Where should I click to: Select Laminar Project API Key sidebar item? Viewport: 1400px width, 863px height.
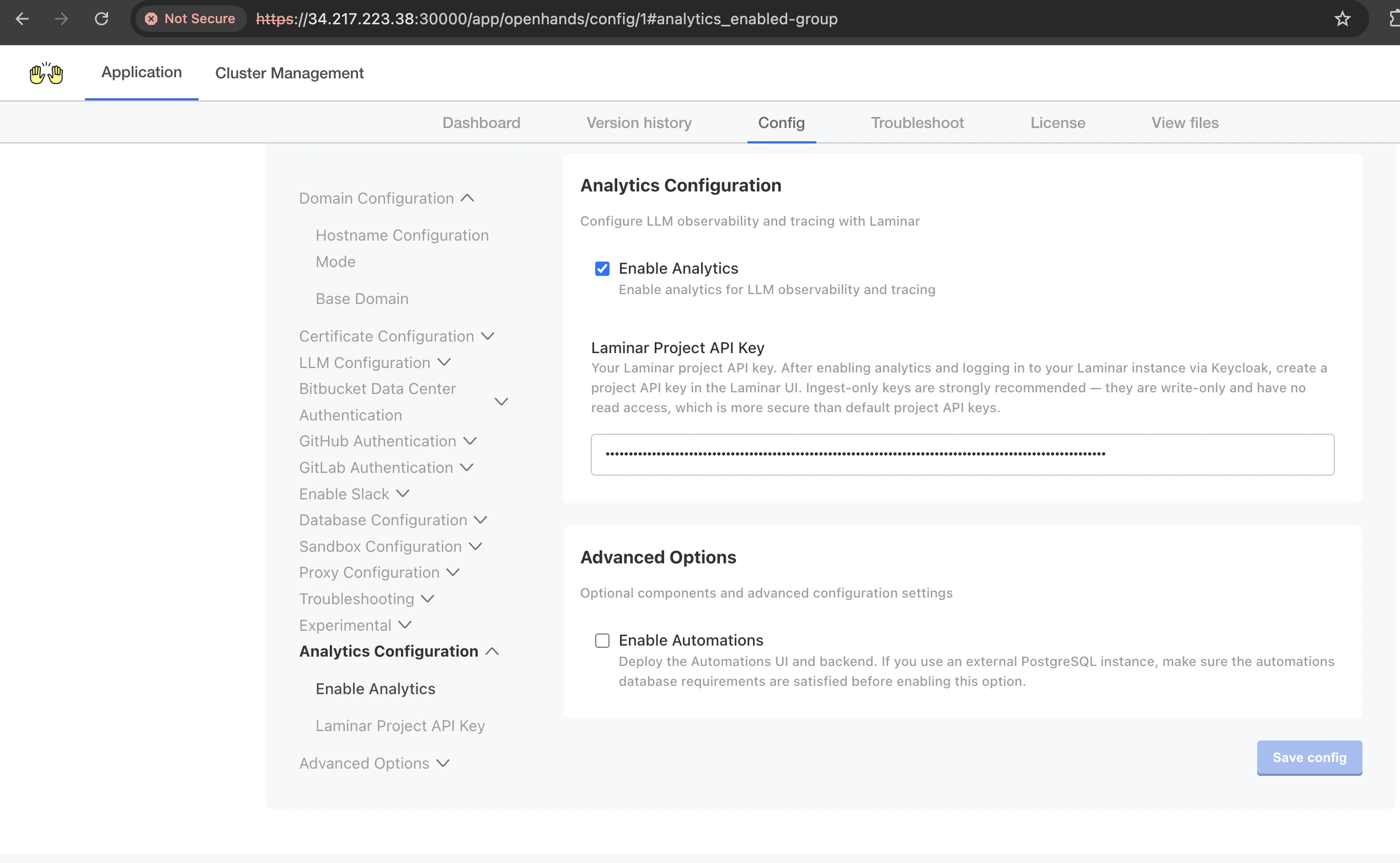(400, 726)
